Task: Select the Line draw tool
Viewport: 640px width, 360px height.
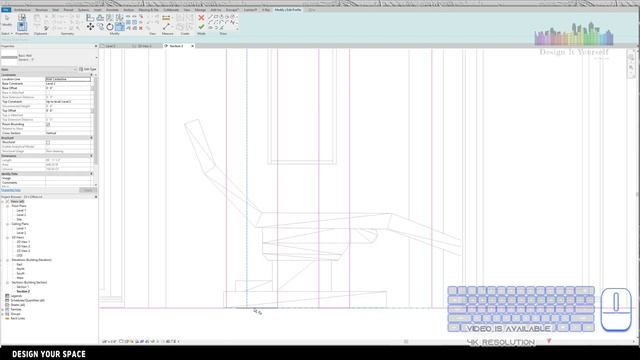Action: coord(211,17)
